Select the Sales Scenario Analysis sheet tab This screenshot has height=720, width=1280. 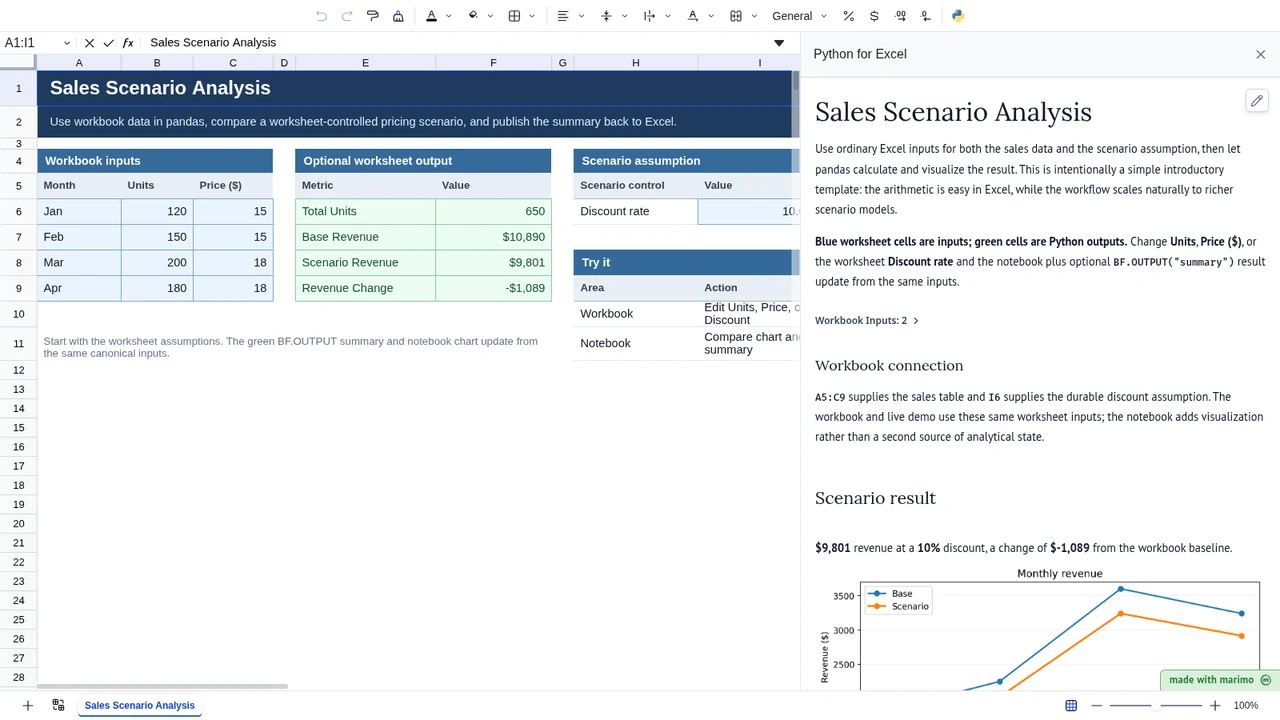pos(140,705)
